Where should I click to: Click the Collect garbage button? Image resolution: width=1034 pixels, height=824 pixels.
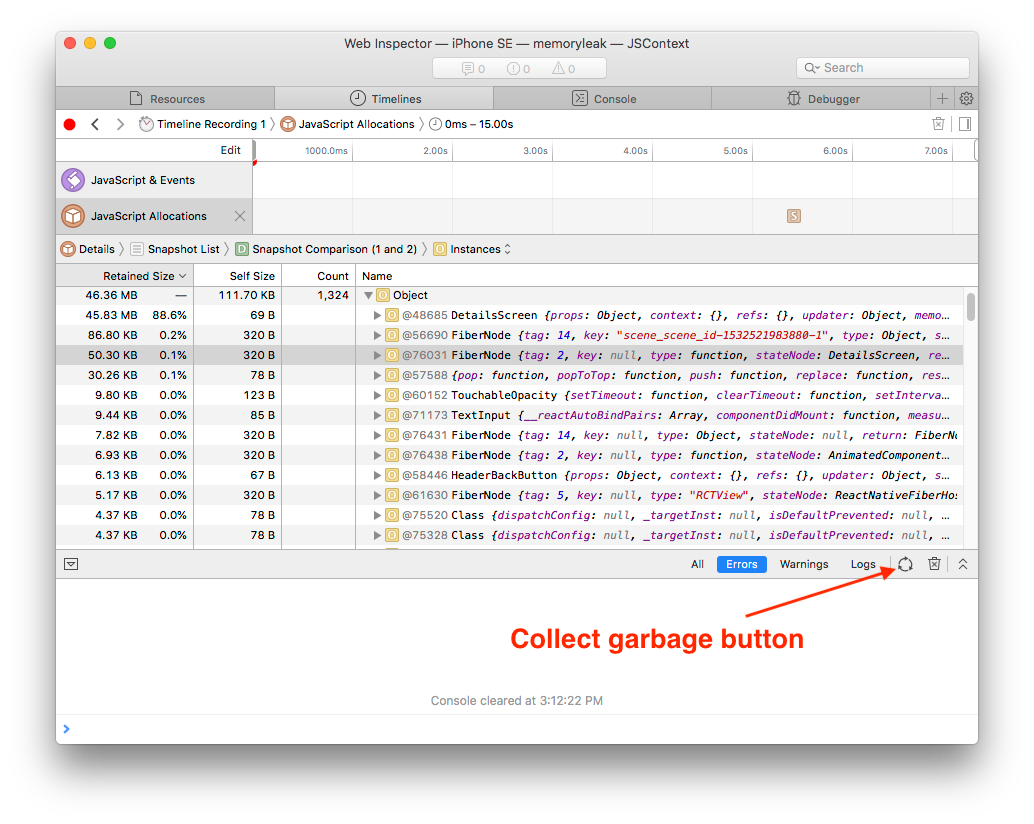tap(905, 564)
